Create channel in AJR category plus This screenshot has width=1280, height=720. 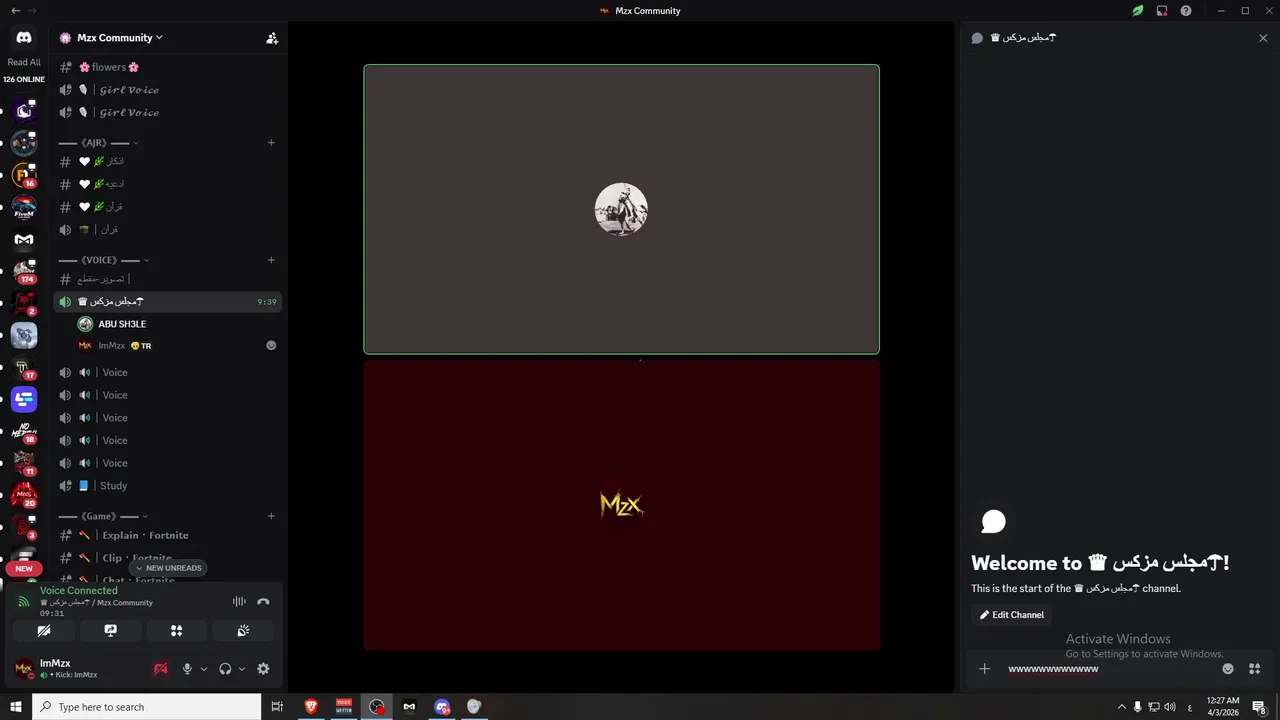pos(271,143)
